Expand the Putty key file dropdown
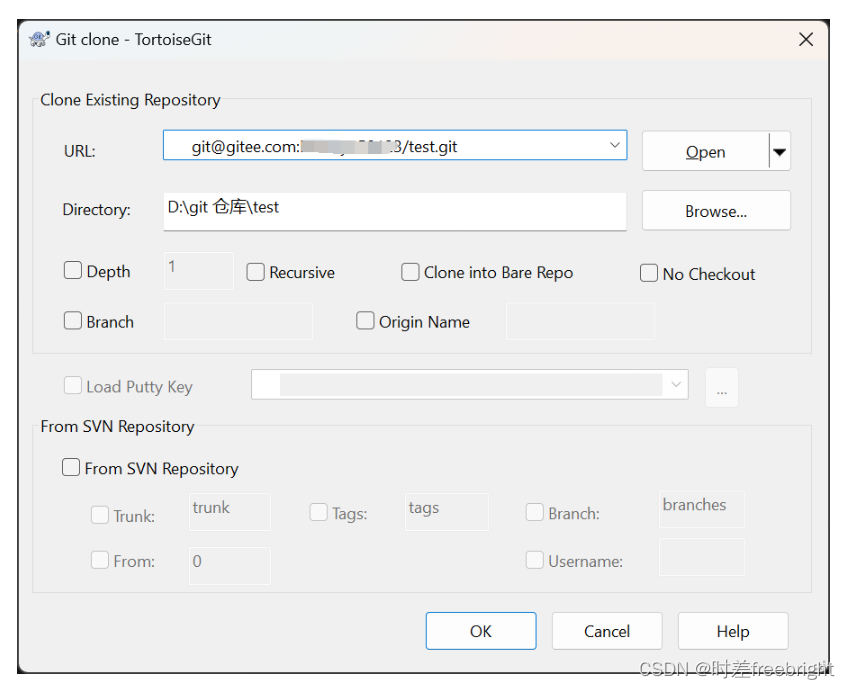This screenshot has width=850, height=689. coord(675,384)
